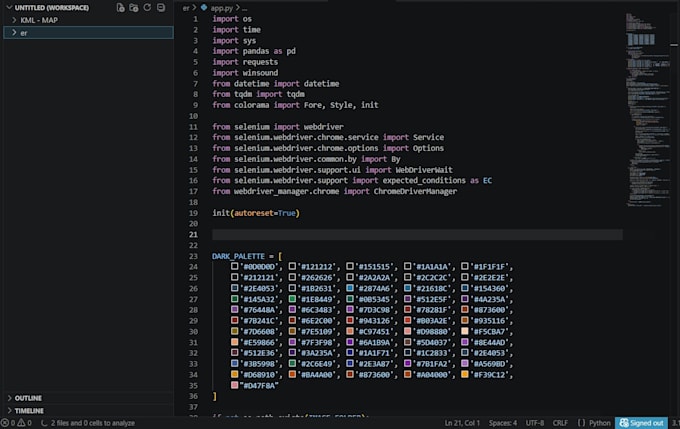The width and height of the screenshot is (680, 429).
Task: Open color picker swatch for '#A569BD'
Action: (x=465, y=363)
